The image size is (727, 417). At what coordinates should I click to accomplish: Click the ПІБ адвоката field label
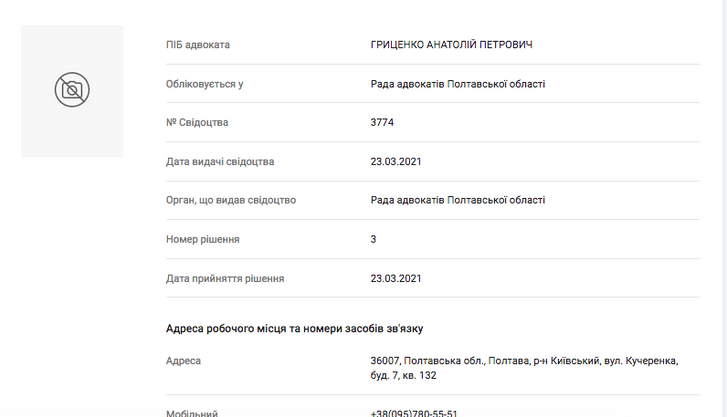[198, 45]
